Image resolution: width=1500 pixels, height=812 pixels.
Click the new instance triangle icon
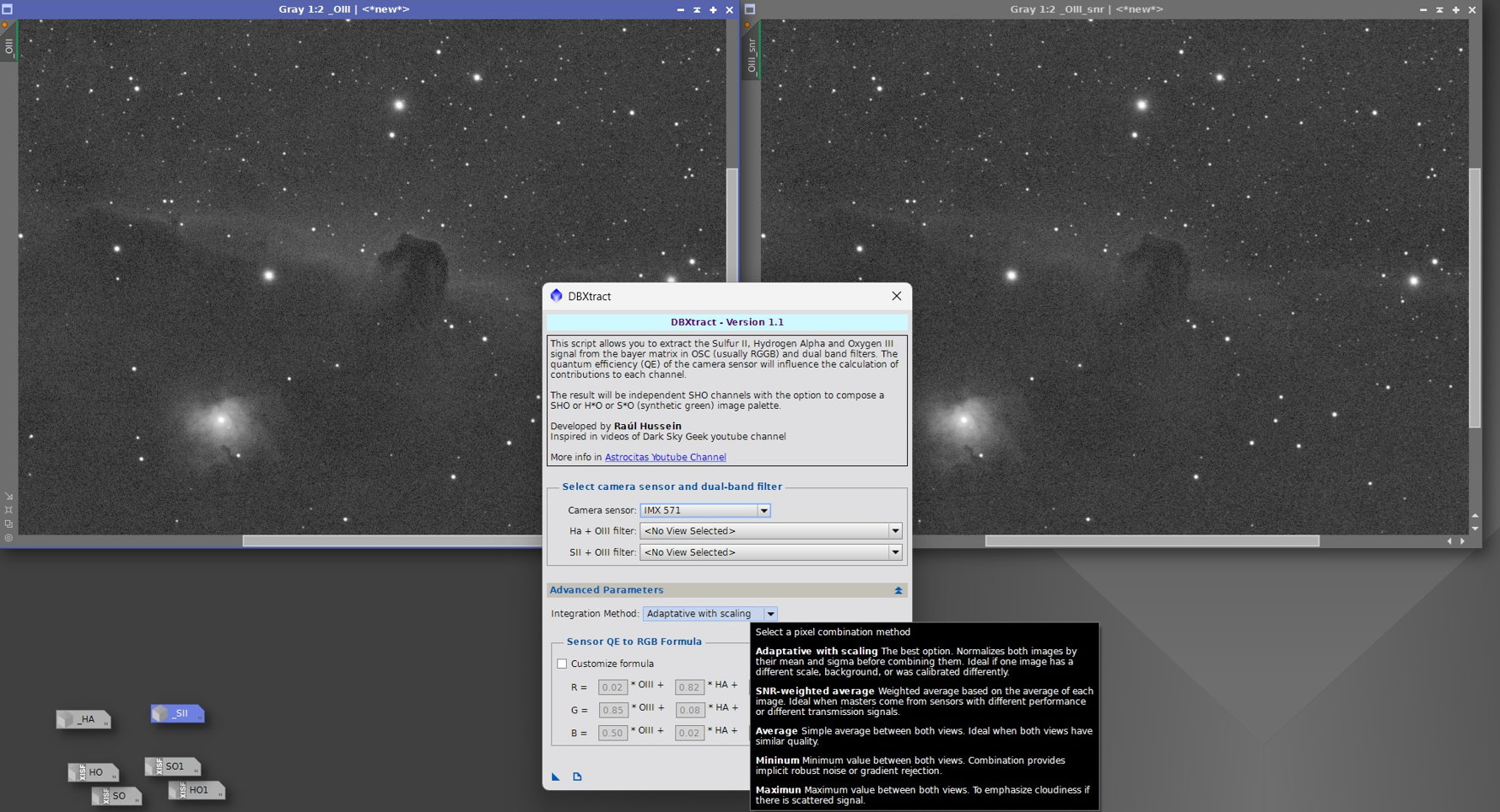[556, 777]
